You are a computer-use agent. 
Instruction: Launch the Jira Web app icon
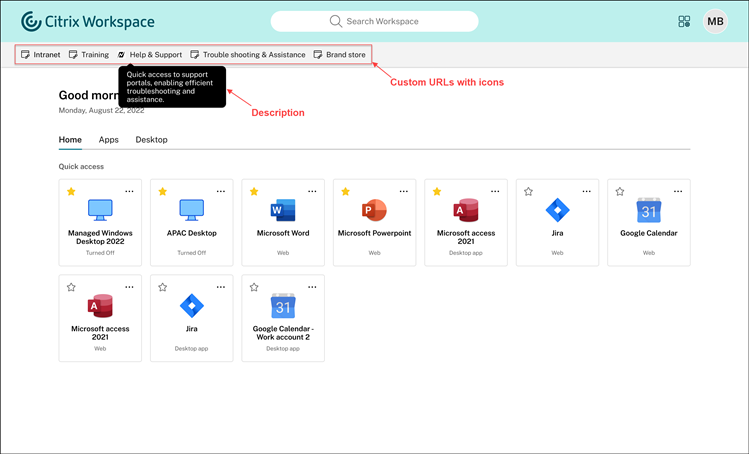[x=557, y=210]
